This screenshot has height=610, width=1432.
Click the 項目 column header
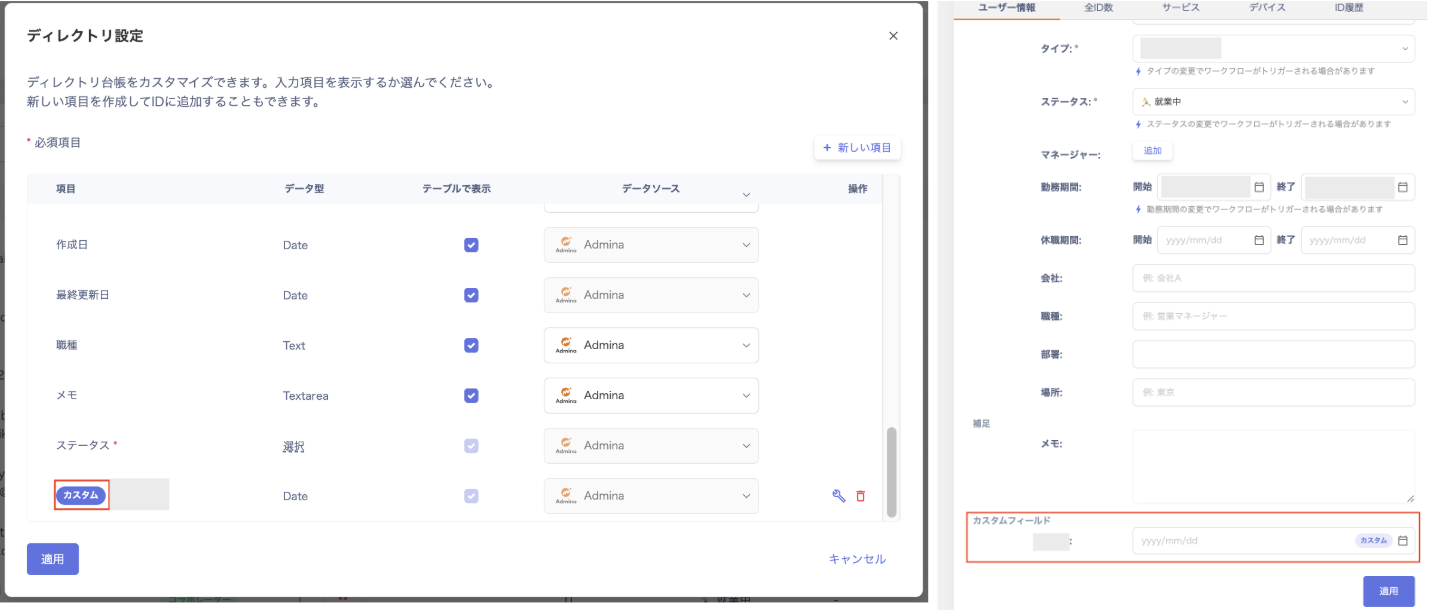click(66, 188)
